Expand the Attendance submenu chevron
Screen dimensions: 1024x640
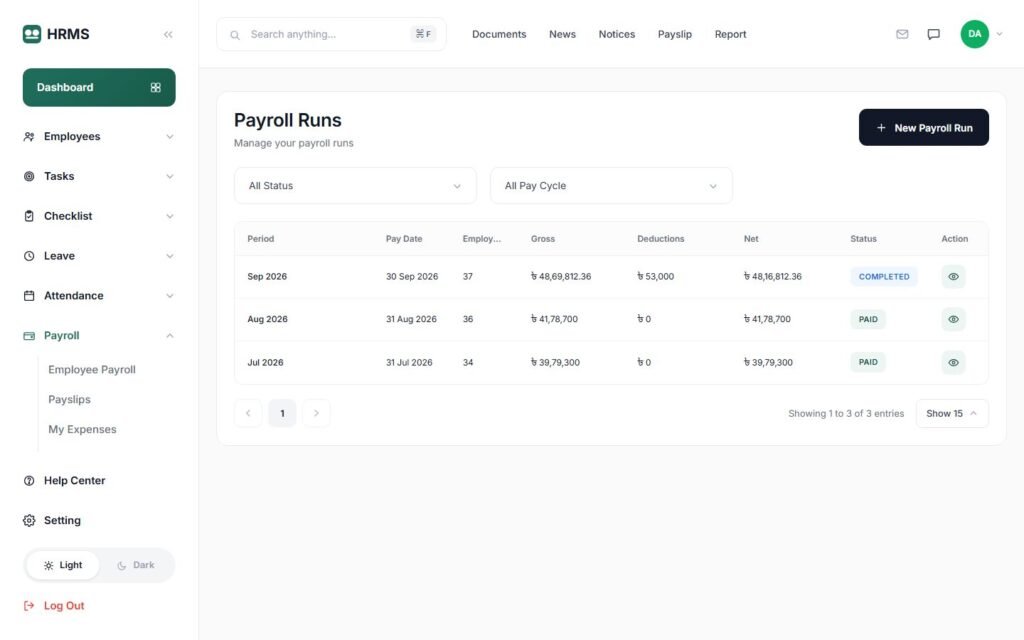click(170, 296)
